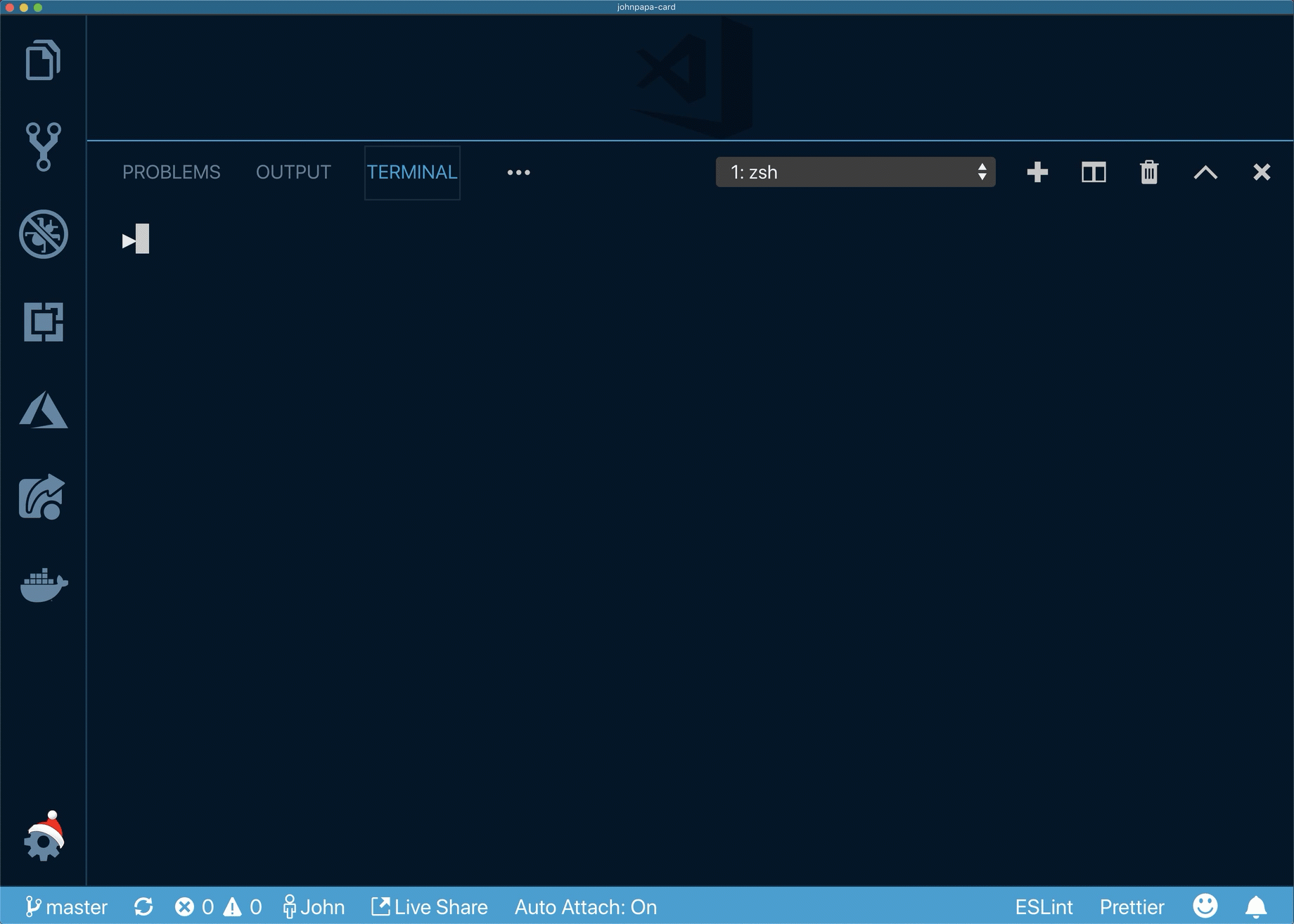Kill the terminal using the trash icon

pyautogui.click(x=1148, y=172)
